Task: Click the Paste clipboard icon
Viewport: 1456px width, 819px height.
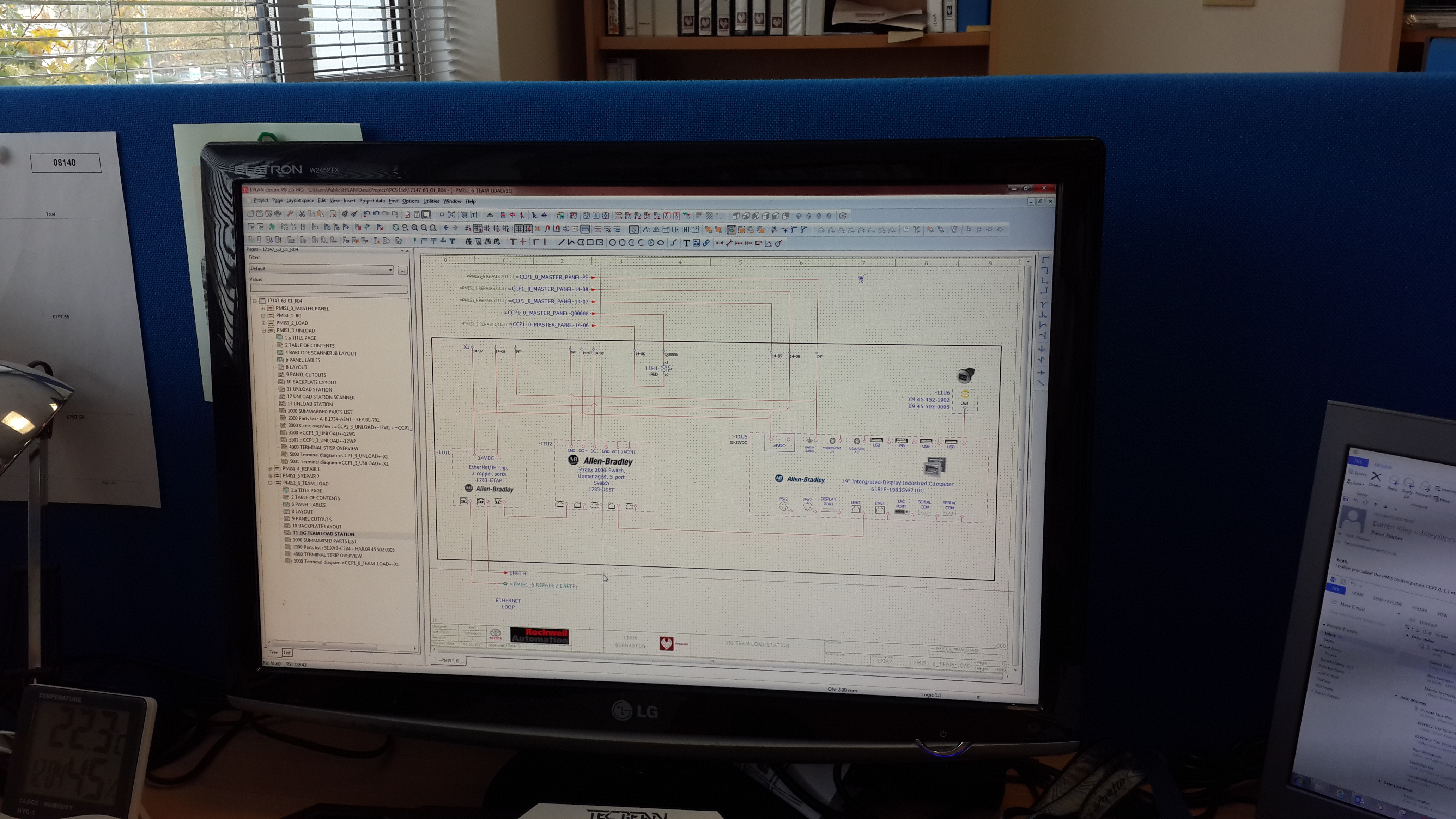Action: click(x=320, y=214)
